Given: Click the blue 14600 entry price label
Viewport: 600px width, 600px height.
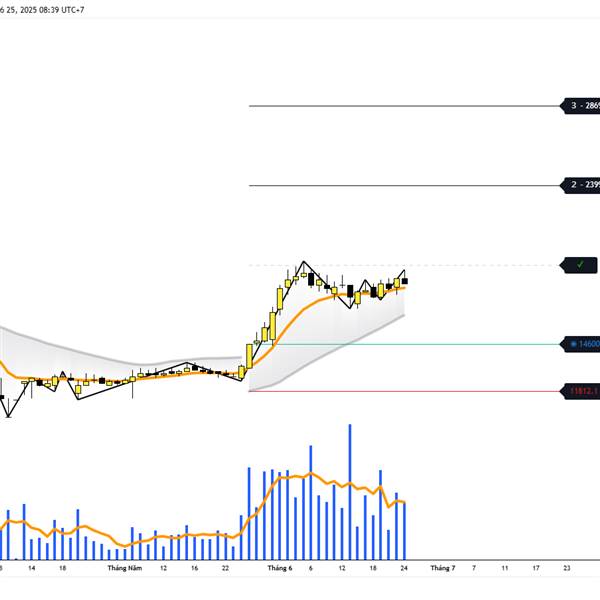Looking at the screenshot, I should 580,344.
